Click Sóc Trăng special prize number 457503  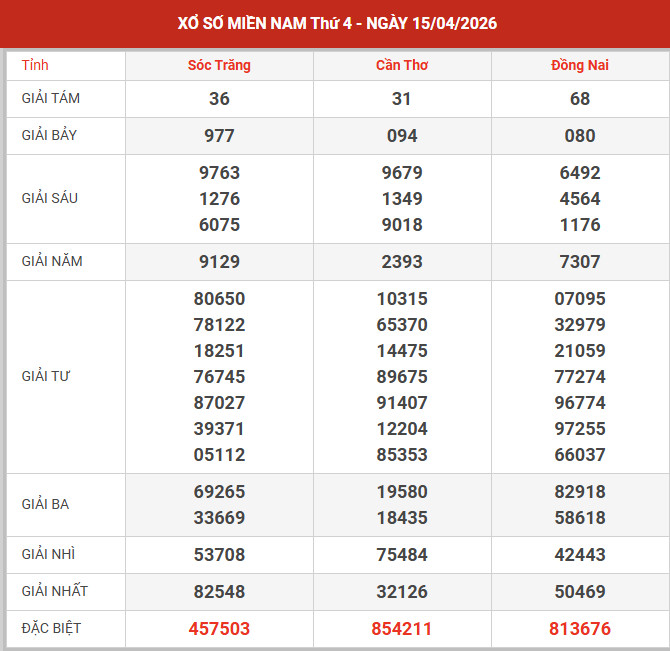point(219,629)
